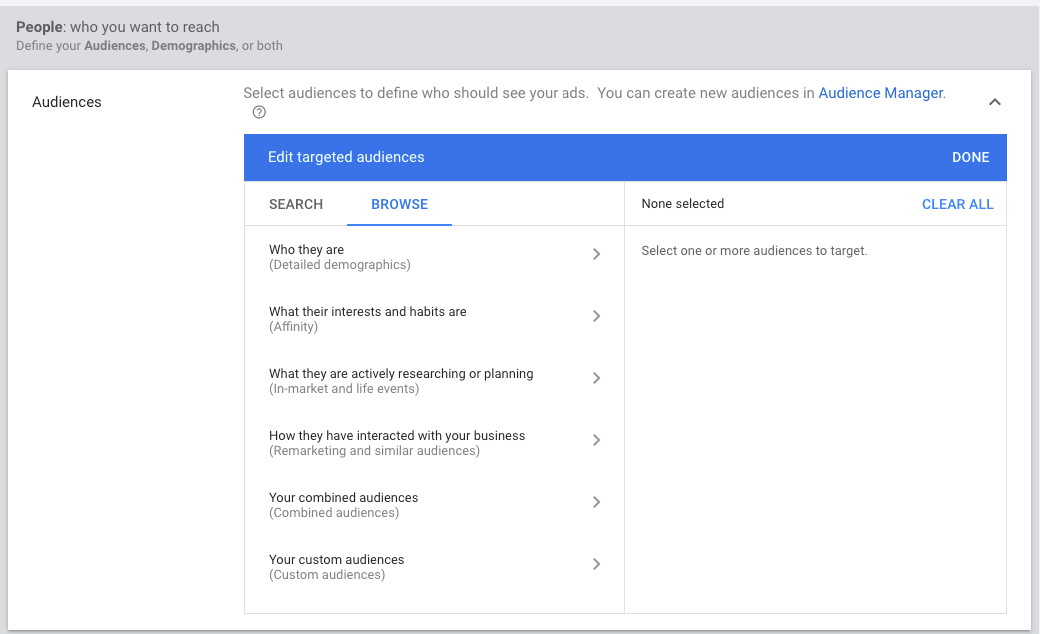Click the DONE button
This screenshot has width=1040, height=634.
[970, 157]
